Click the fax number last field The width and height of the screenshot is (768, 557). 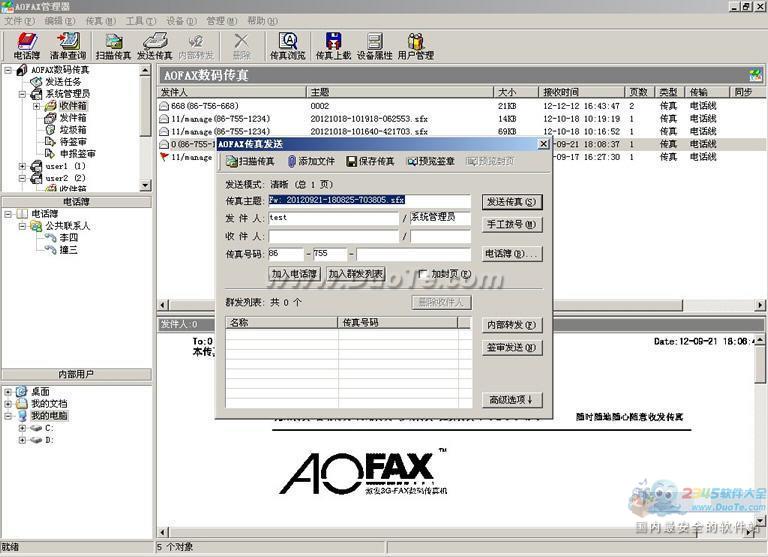tap(413, 254)
